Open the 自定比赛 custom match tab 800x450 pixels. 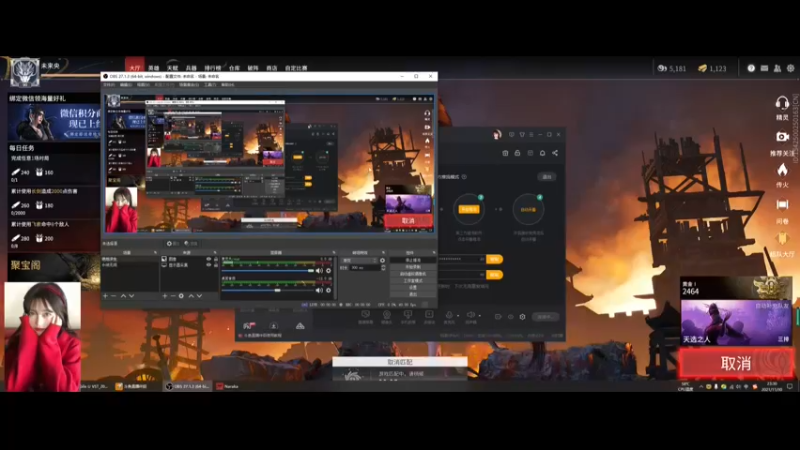tap(296, 68)
